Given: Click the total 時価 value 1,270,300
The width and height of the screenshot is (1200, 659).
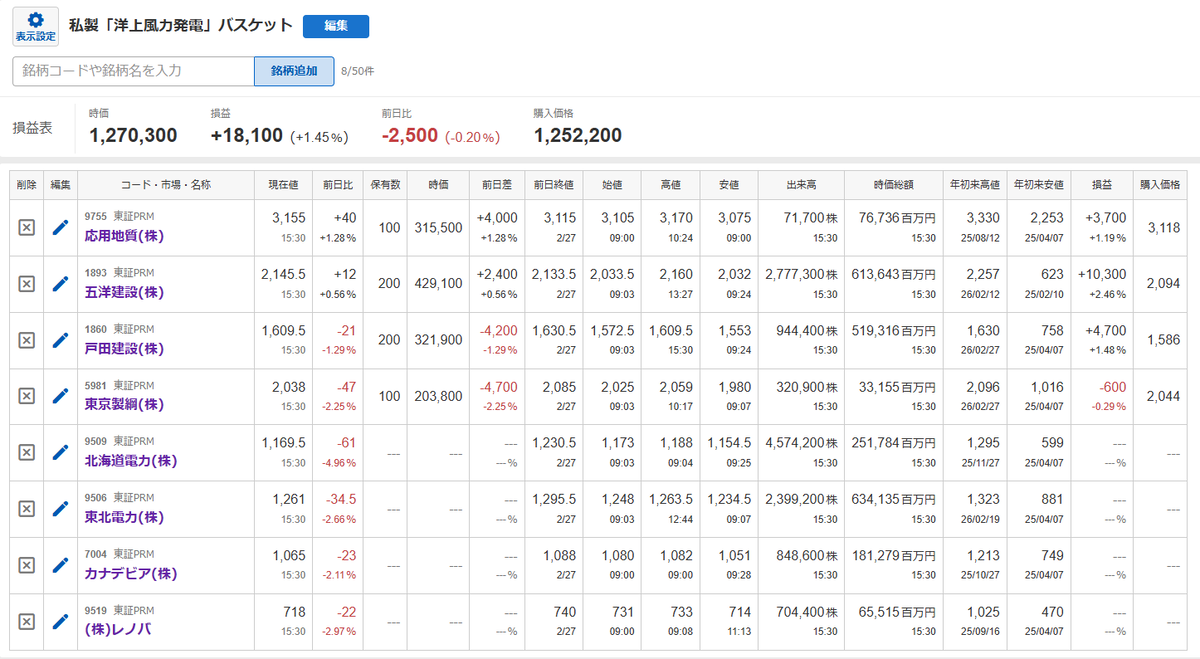Looking at the screenshot, I should point(133,135).
